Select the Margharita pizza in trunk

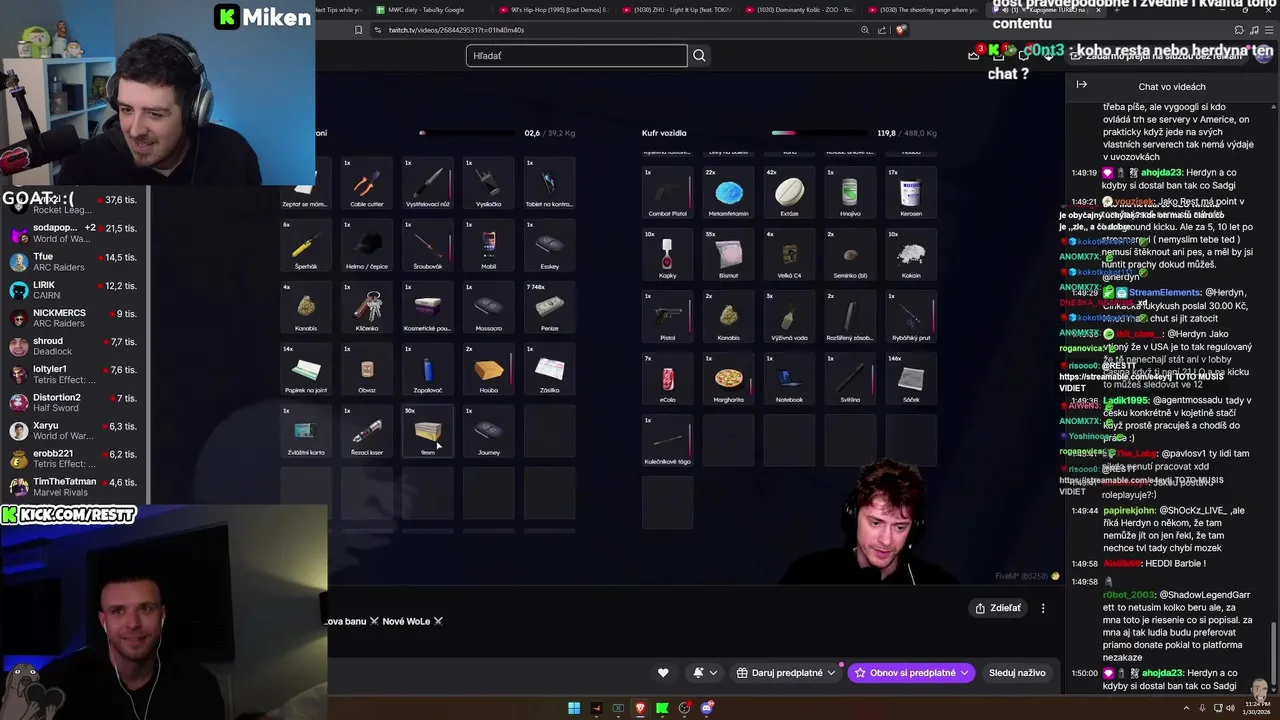coord(729,378)
